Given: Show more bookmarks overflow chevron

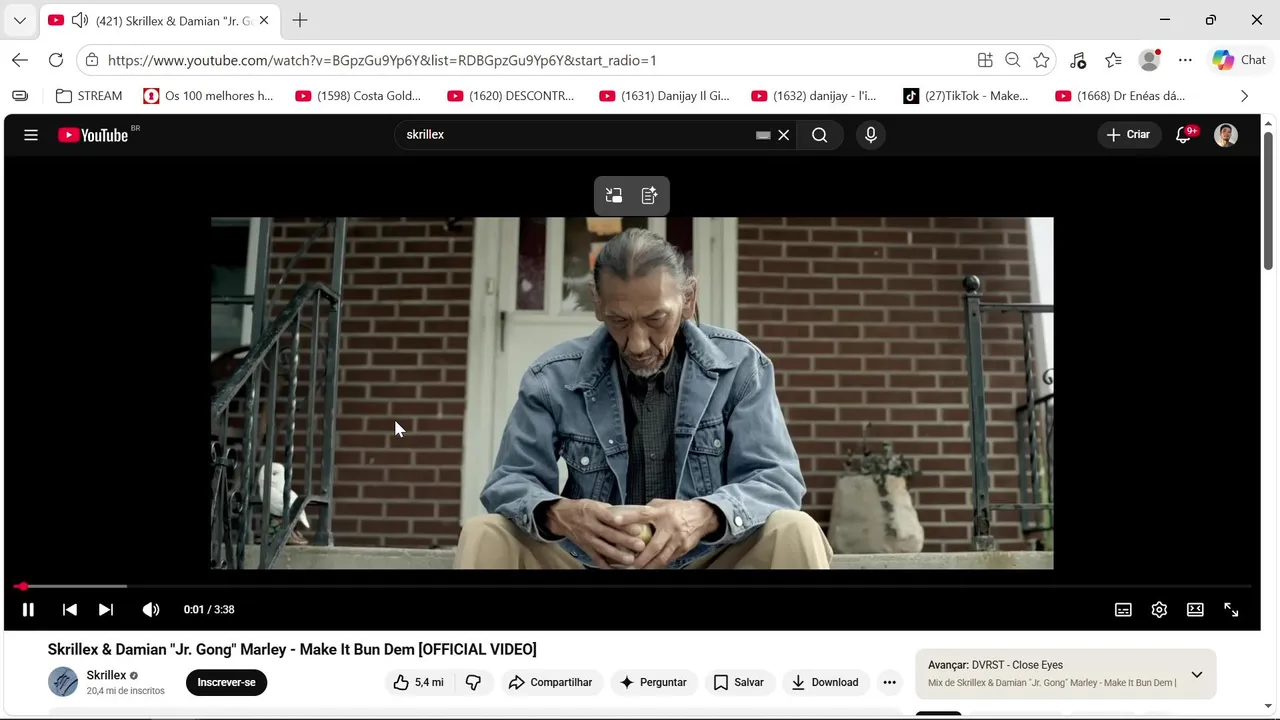Looking at the screenshot, I should [x=1244, y=96].
